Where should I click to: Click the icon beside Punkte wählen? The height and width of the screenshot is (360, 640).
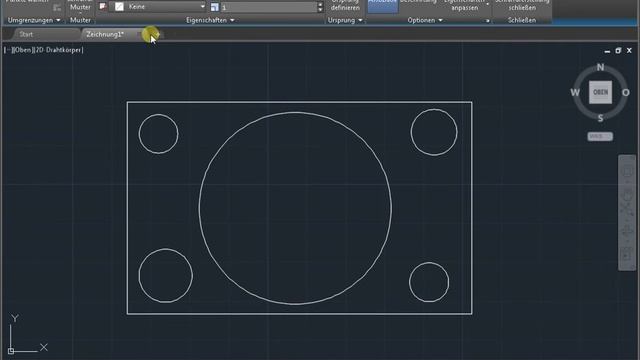(x=57, y=7)
